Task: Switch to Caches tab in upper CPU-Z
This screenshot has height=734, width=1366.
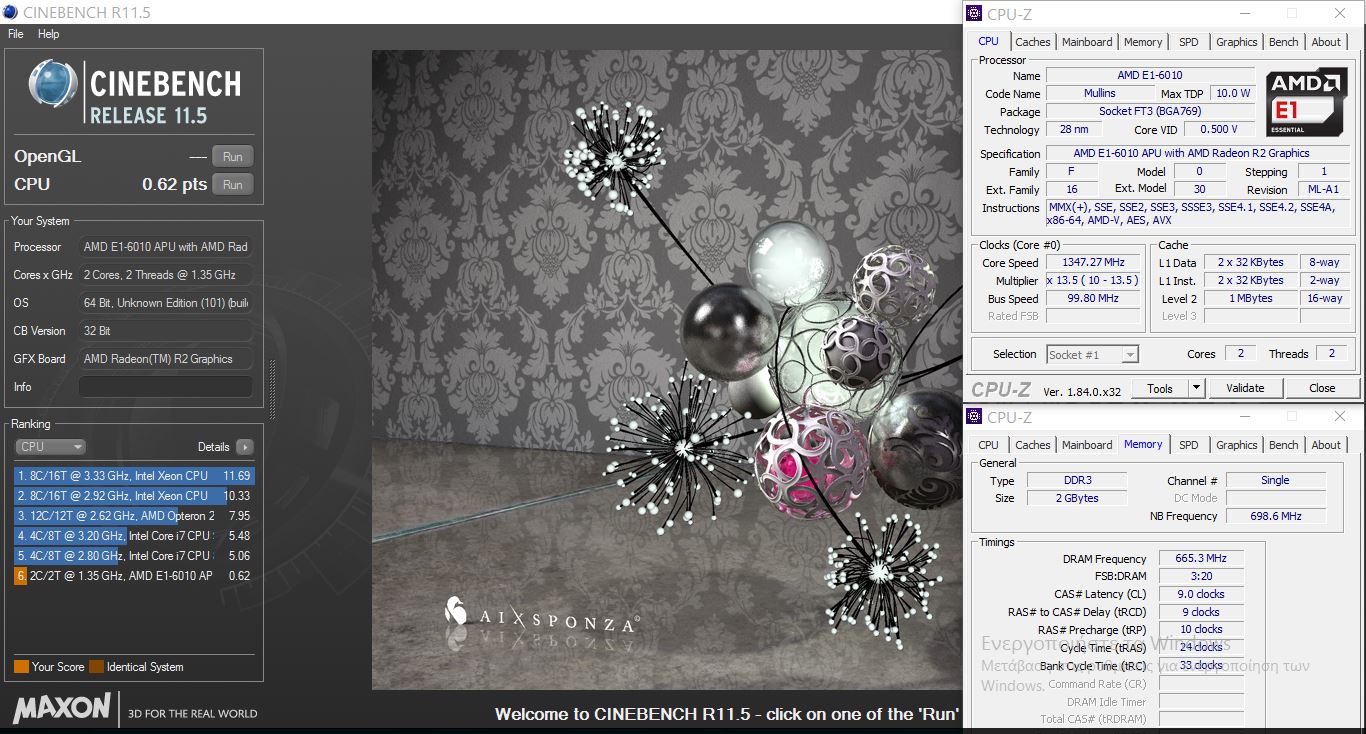Action: [x=1033, y=42]
